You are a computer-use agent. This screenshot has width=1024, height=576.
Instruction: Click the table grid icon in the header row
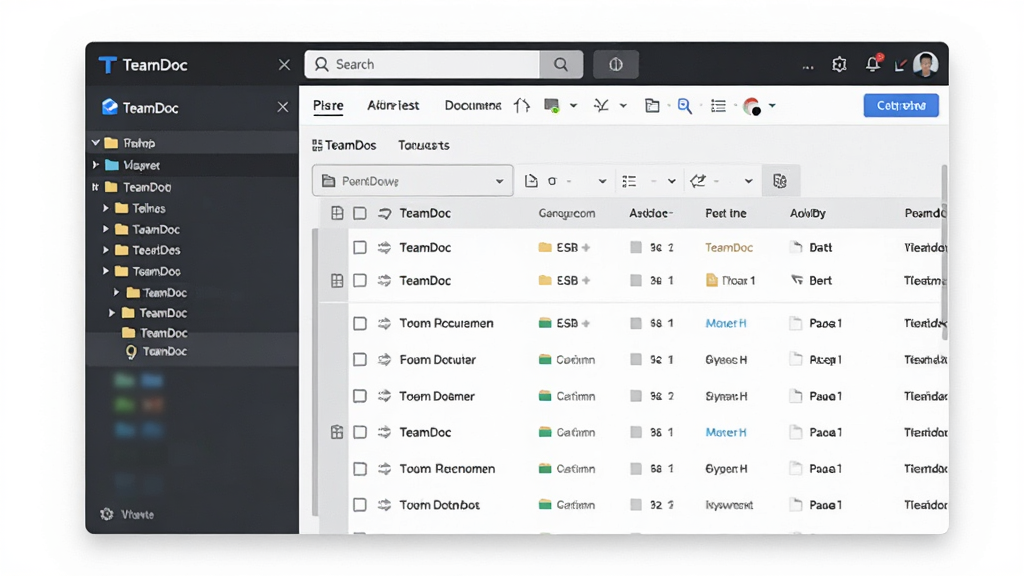tap(337, 213)
